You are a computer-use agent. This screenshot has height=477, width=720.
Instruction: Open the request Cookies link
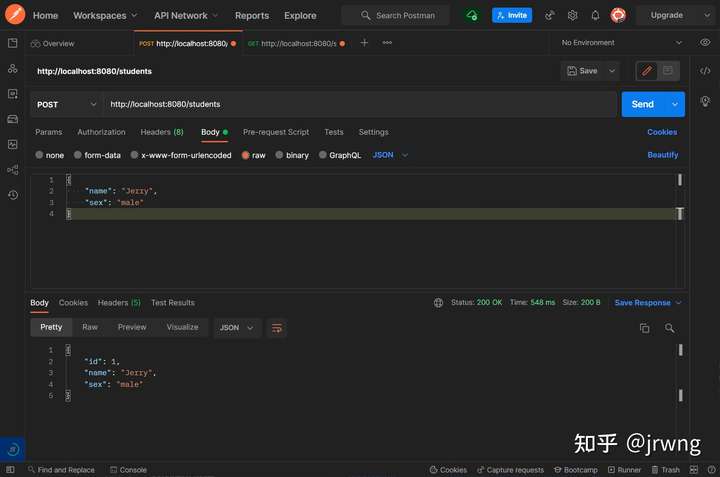[x=662, y=132]
